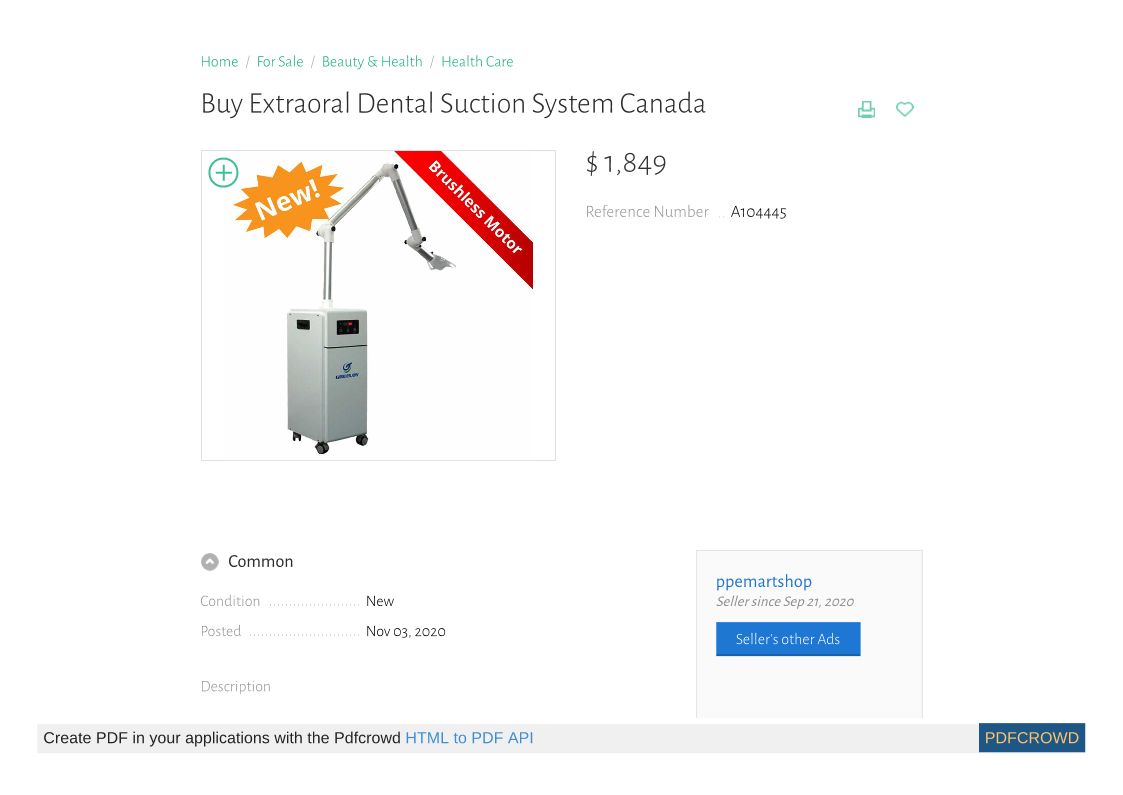This screenshot has width=1123, height=795.
Task: Click the Common section heading
Action: point(260,562)
